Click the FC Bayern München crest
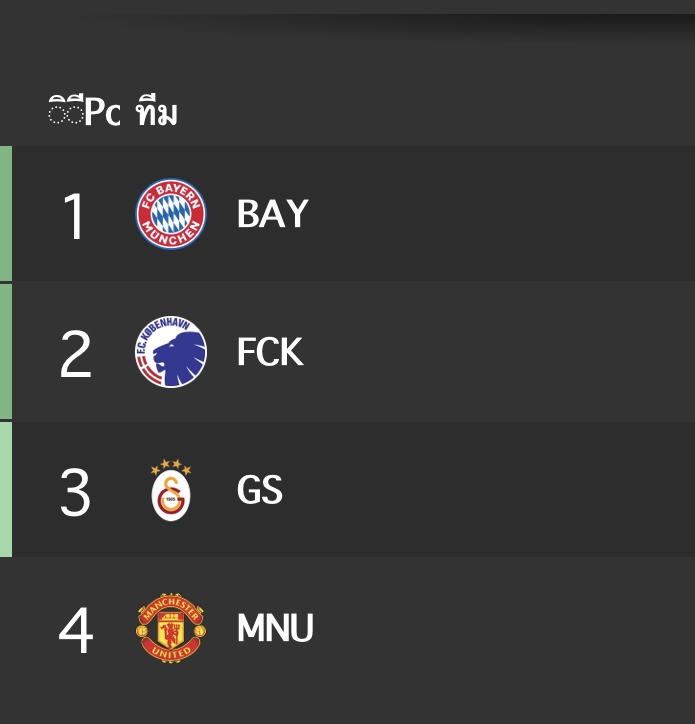This screenshot has height=724, width=695. (171, 214)
